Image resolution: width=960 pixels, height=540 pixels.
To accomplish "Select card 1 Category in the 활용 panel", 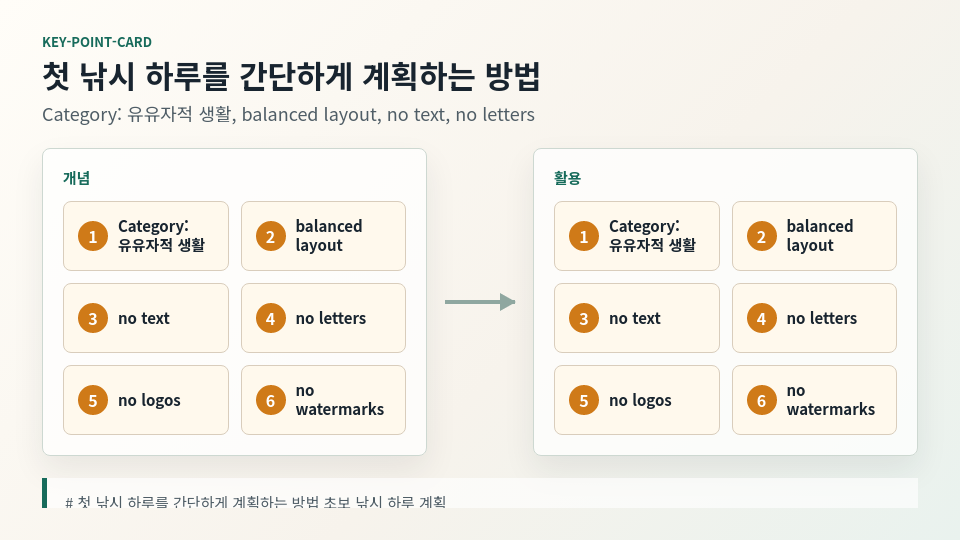I will tap(637, 236).
